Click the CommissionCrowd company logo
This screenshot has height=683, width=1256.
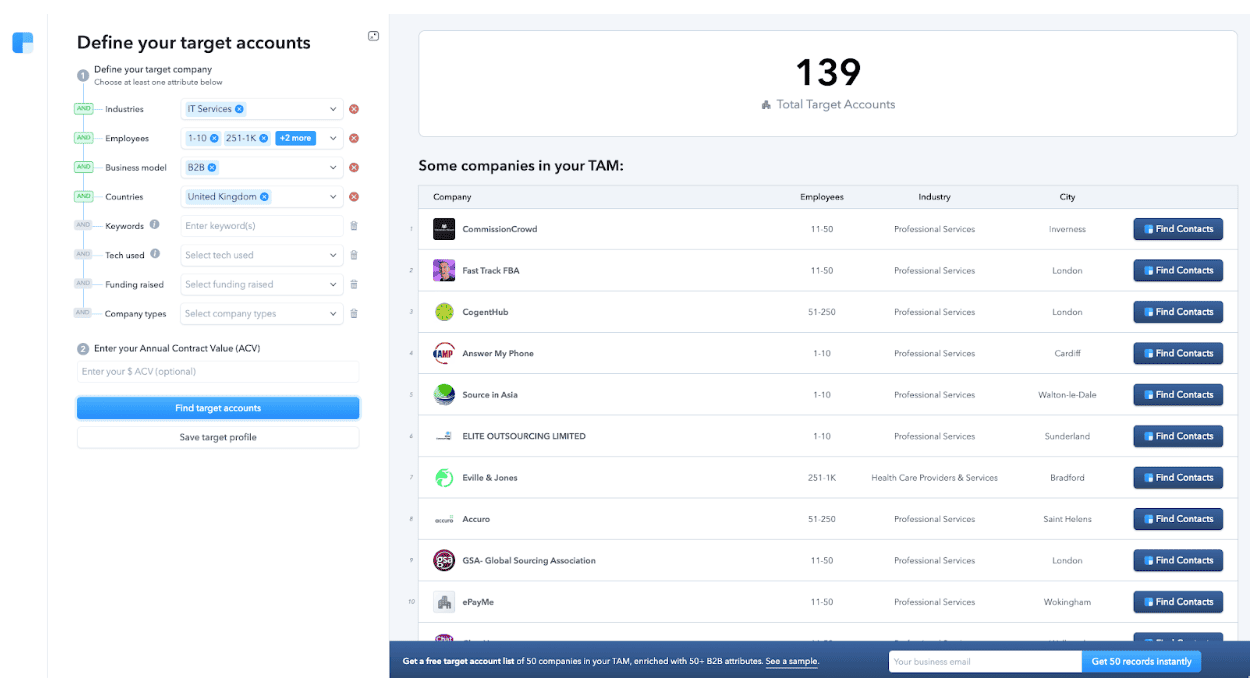[x=444, y=228]
